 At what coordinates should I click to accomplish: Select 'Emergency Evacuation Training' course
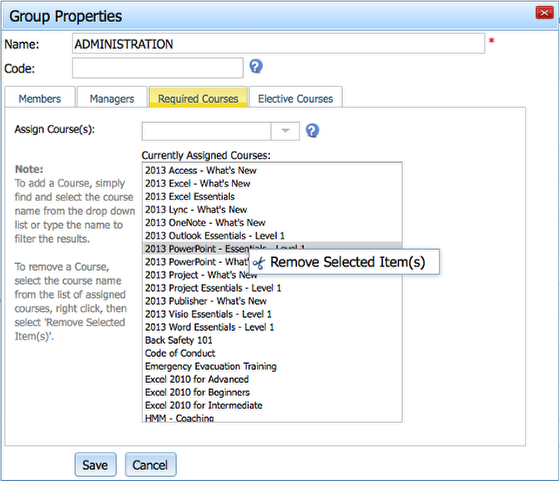click(272, 366)
